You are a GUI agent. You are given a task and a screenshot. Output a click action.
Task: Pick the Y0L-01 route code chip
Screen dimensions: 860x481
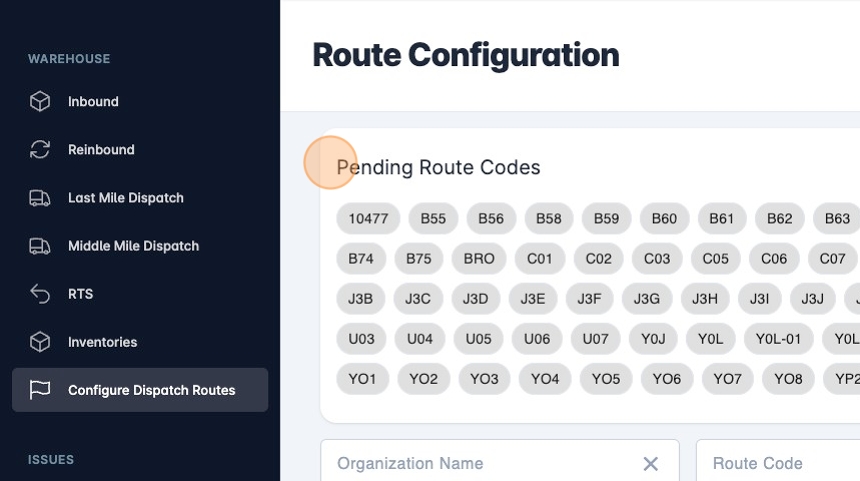[x=779, y=339]
